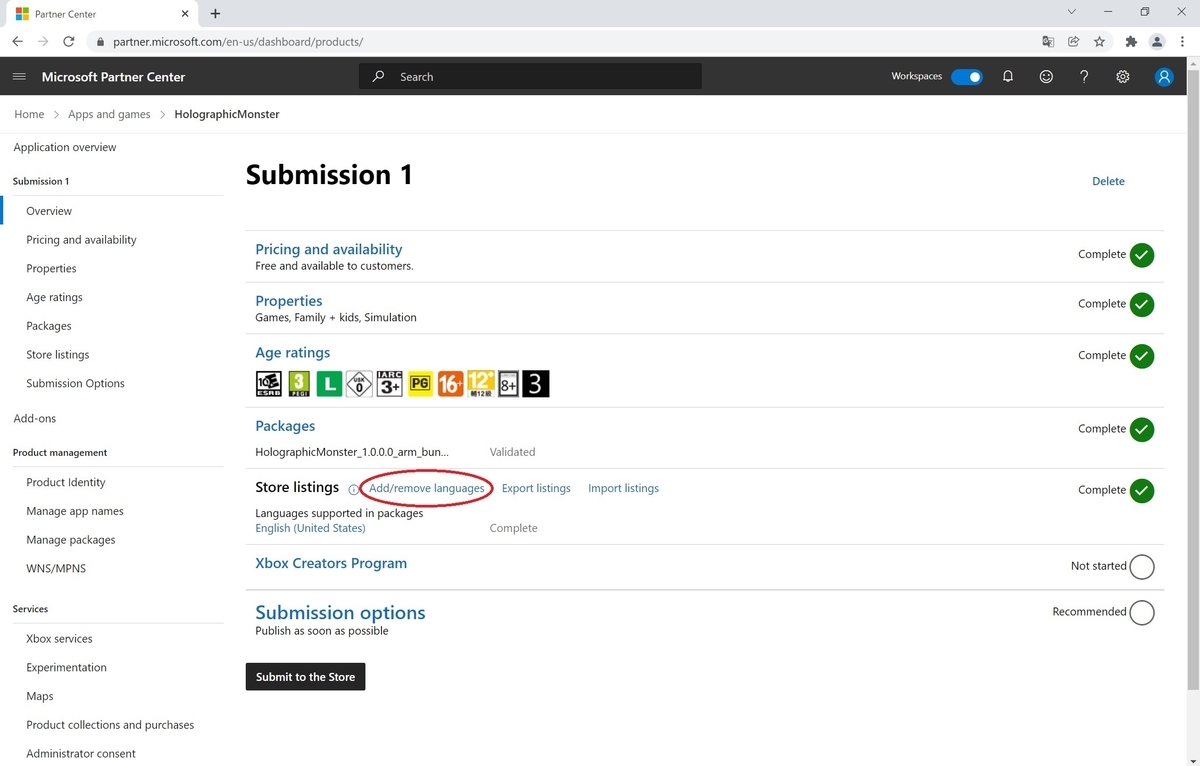1200x766 pixels.
Task: Open Application overview in the sidebar
Action: pyautogui.click(x=65, y=148)
